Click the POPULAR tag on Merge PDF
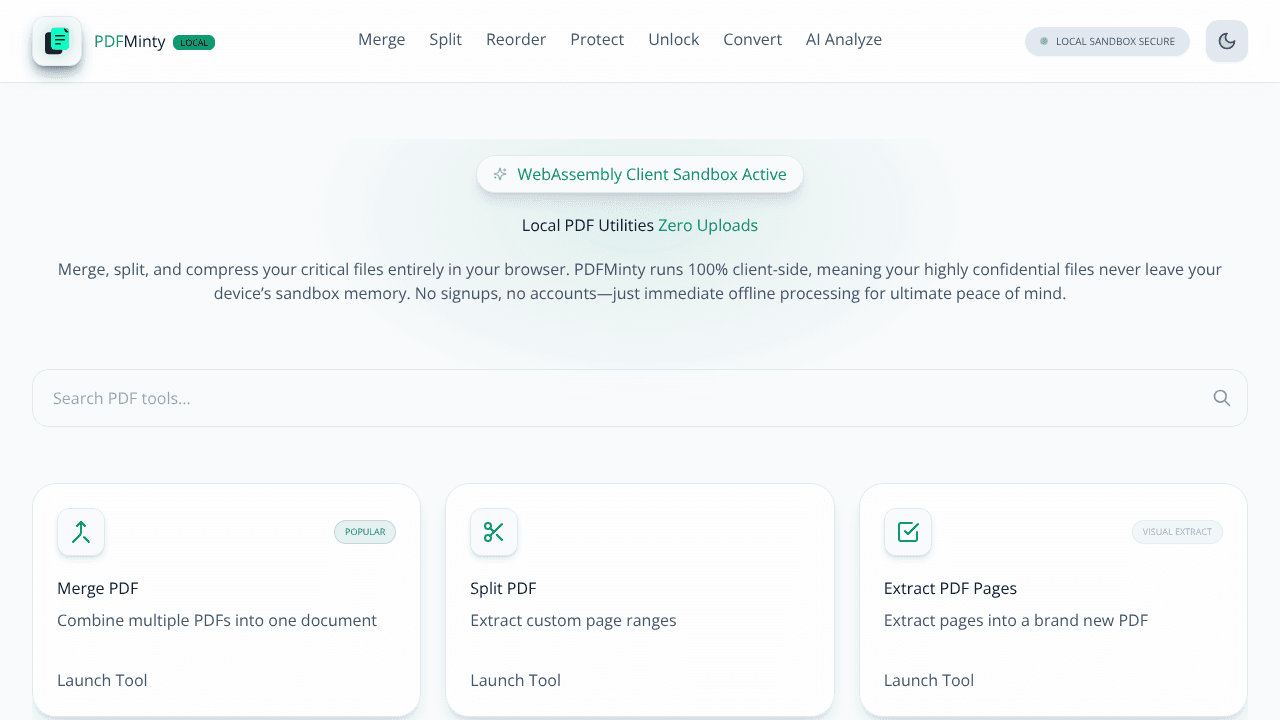 pyautogui.click(x=365, y=532)
